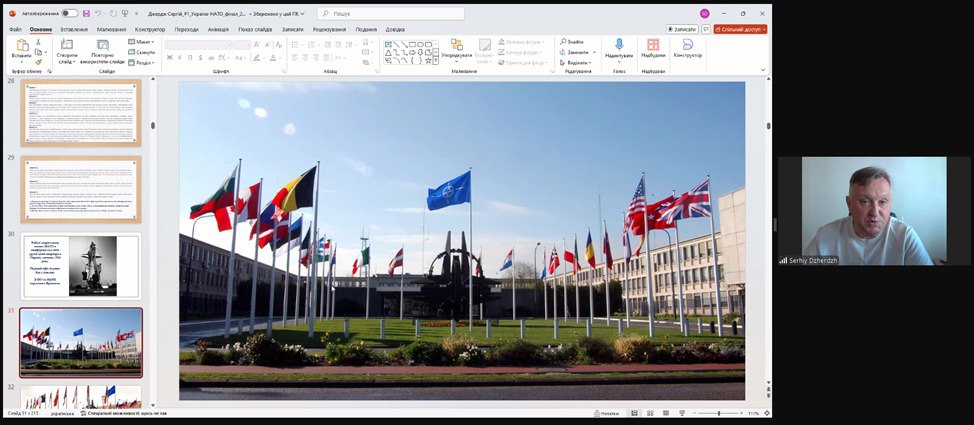Click the zoom slider handle
The width and height of the screenshot is (974, 425).
[x=719, y=413]
